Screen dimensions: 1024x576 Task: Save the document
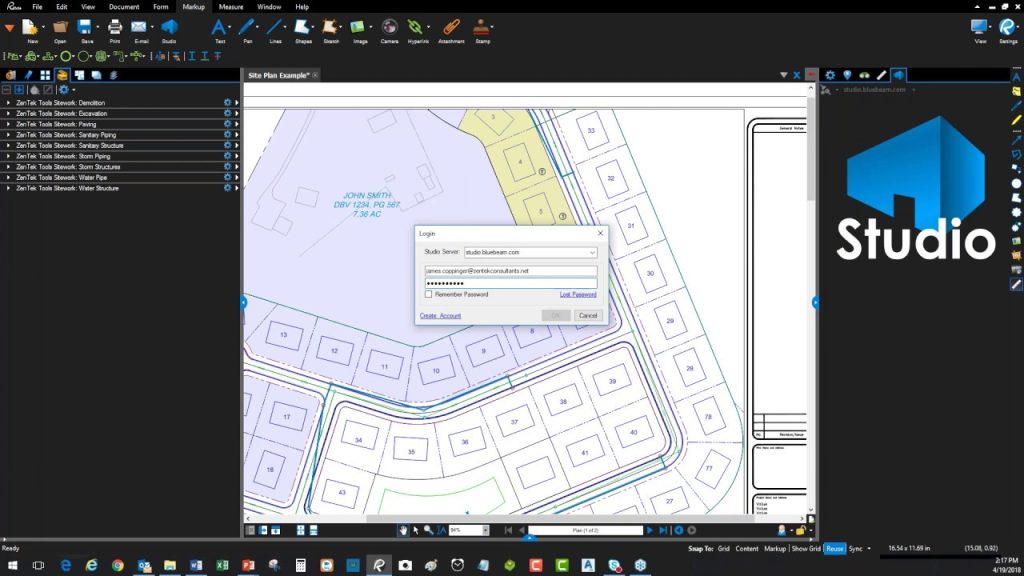click(x=86, y=30)
